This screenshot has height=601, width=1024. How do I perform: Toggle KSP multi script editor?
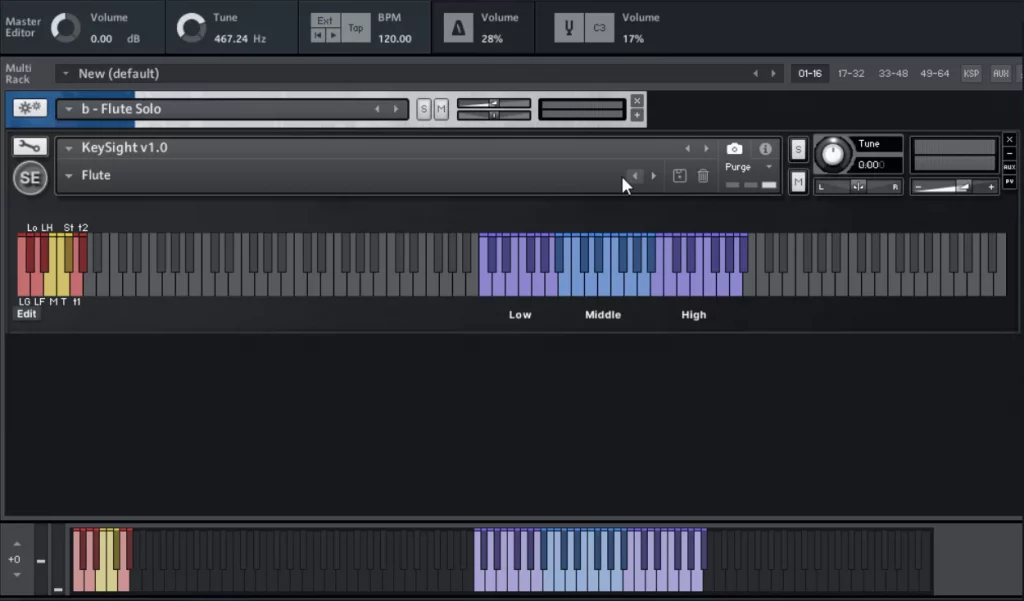click(x=971, y=73)
